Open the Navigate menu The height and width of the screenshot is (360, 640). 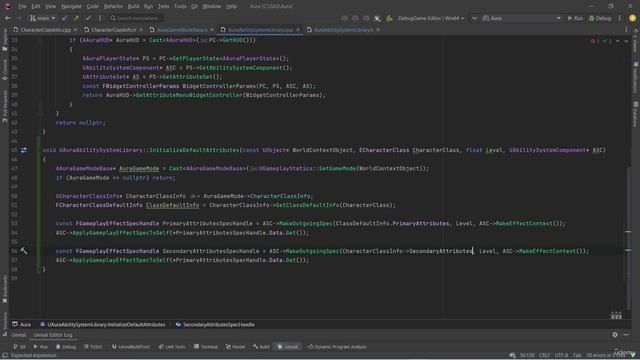[71, 6]
